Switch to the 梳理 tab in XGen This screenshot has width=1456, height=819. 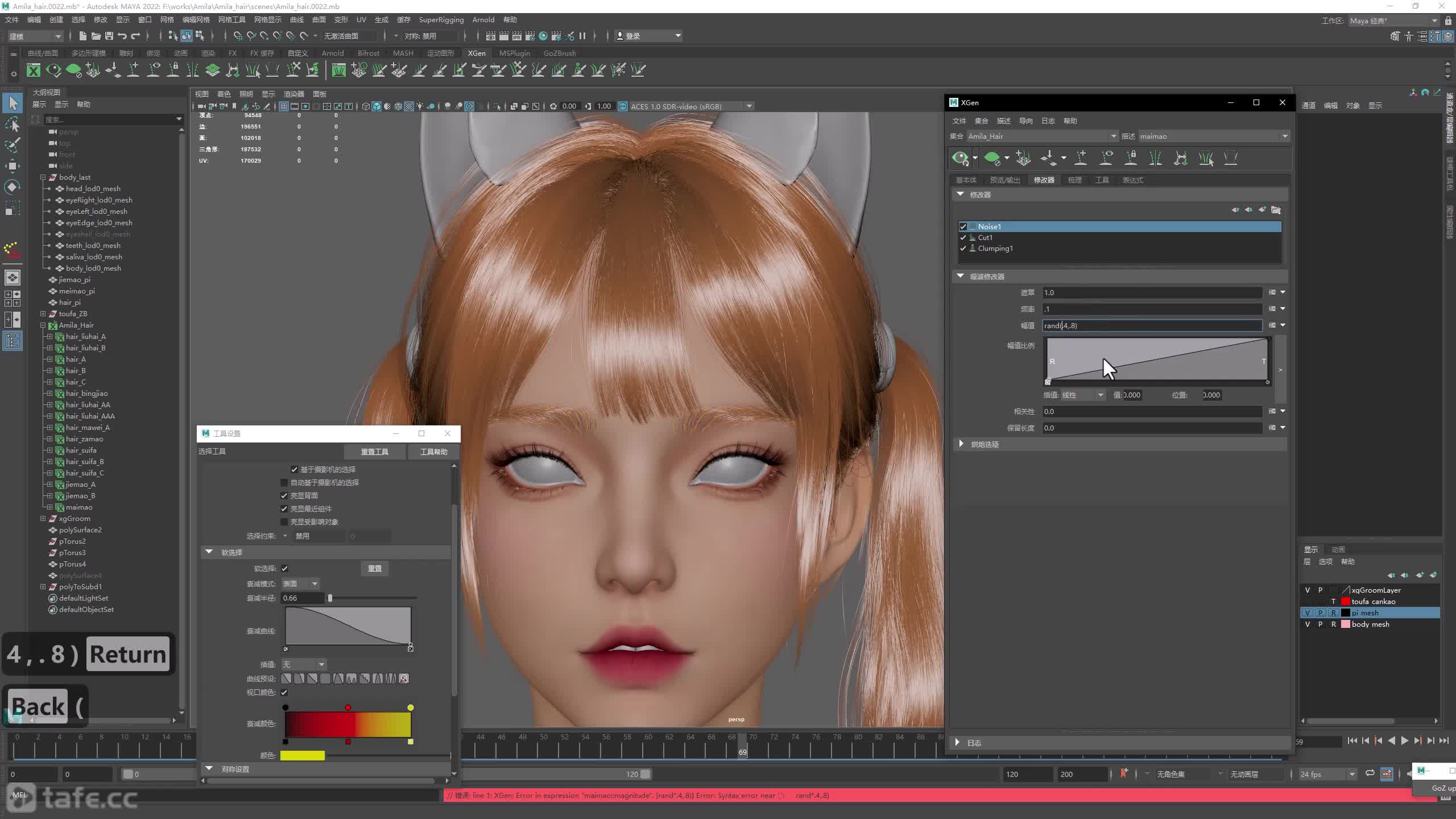pos(1074,180)
